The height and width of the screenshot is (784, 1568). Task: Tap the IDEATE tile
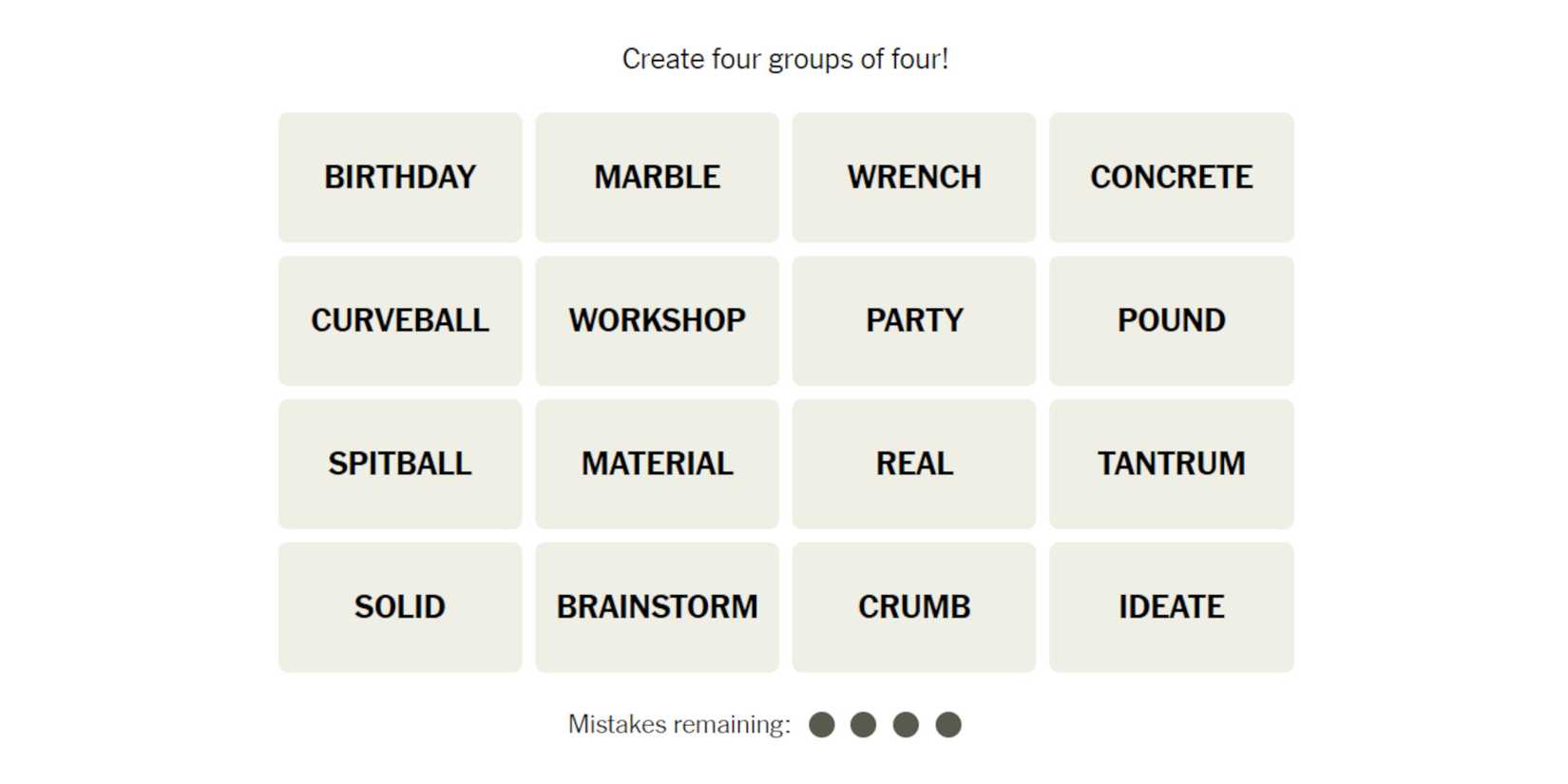click(x=1171, y=607)
